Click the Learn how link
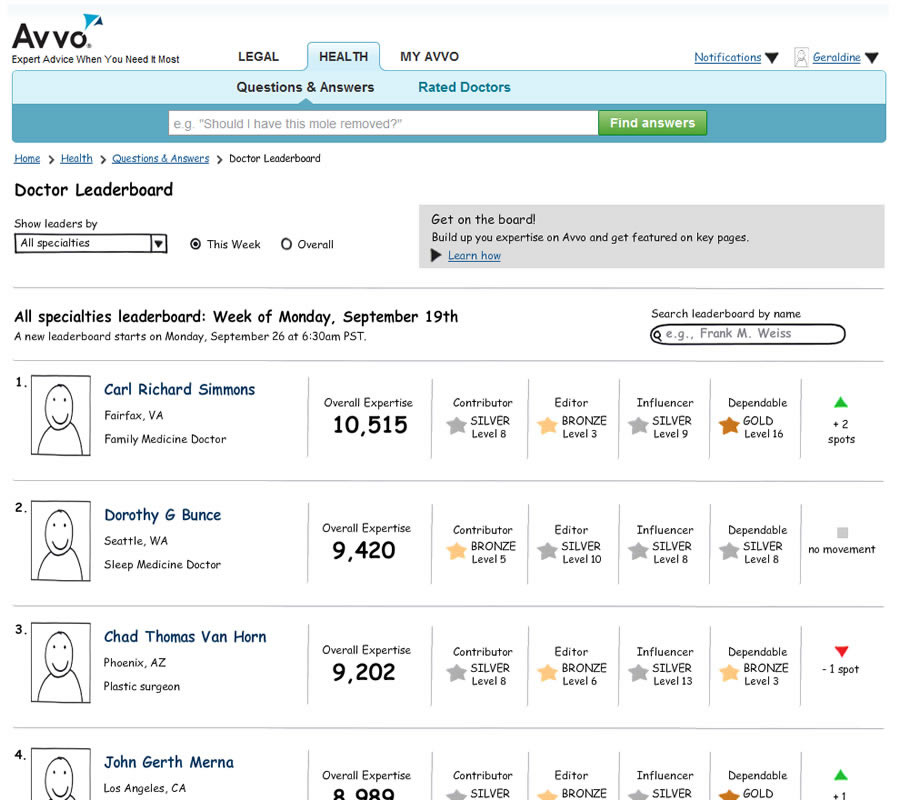The width and height of the screenshot is (900, 800). click(474, 256)
